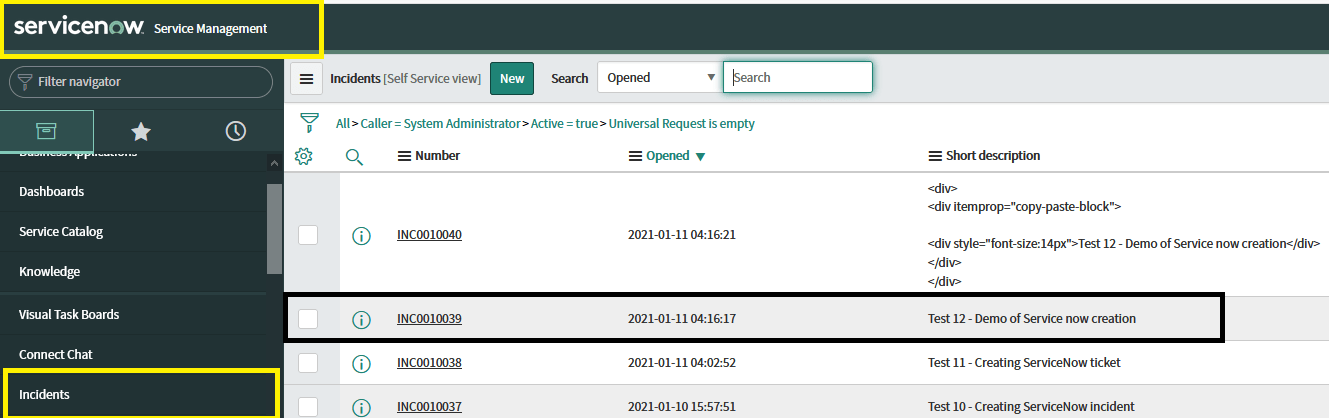The width and height of the screenshot is (1329, 418).
Task: Open the gear icon to personalize list columns
Action: coord(304,156)
